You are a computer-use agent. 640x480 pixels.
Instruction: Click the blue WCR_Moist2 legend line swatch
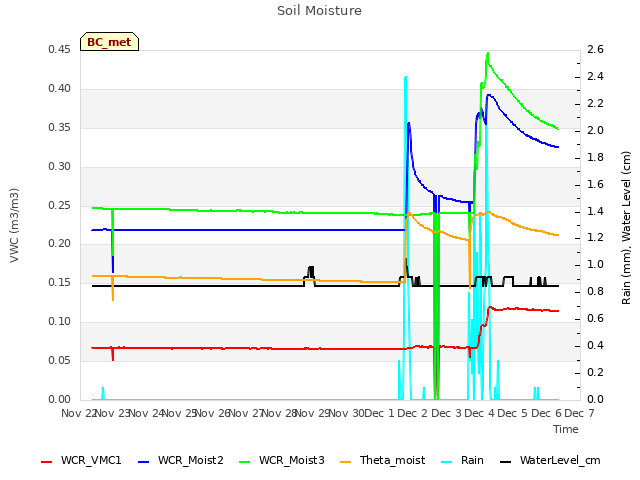click(144, 462)
